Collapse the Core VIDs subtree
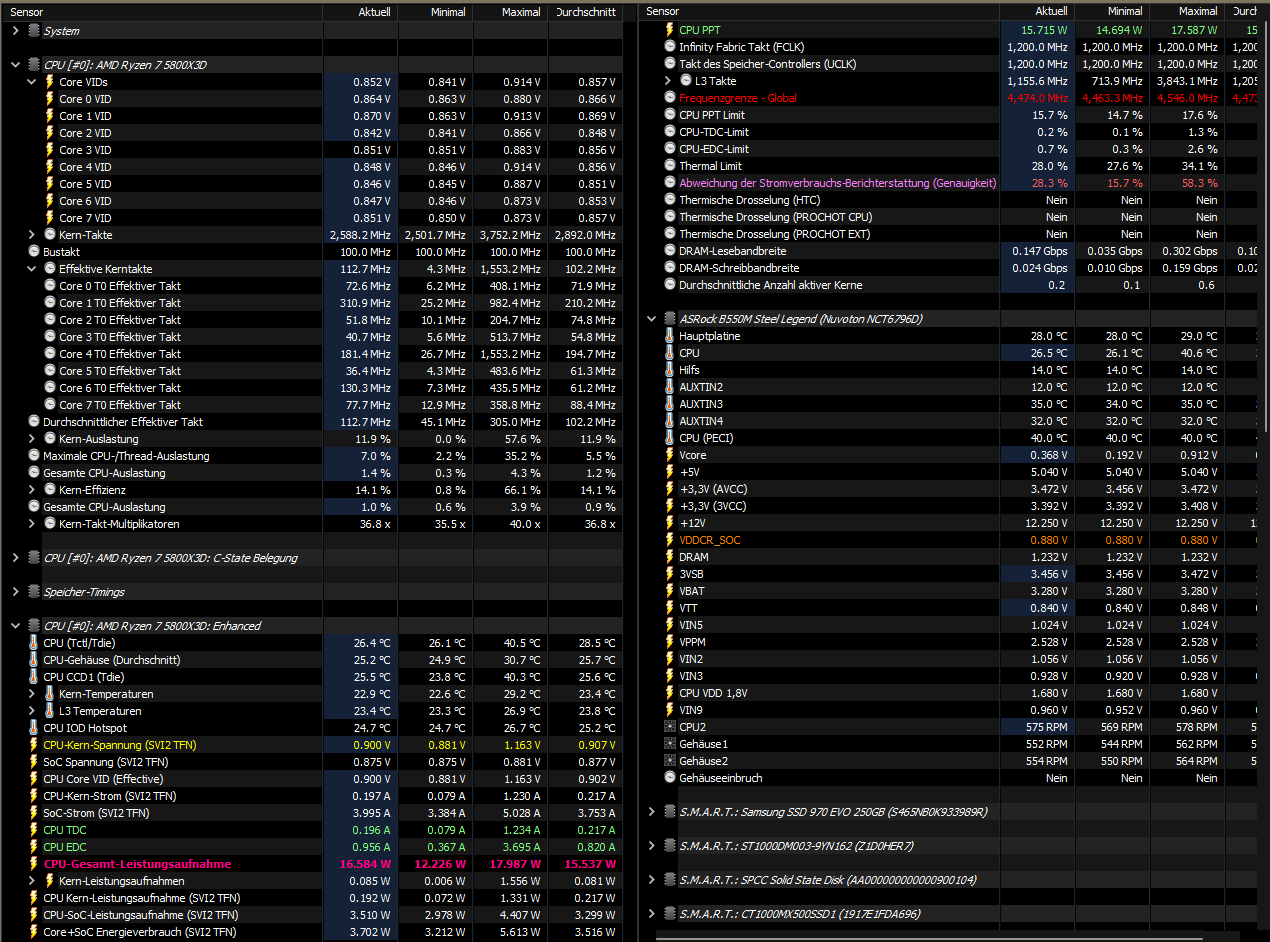The width and height of the screenshot is (1270, 942). (32, 82)
